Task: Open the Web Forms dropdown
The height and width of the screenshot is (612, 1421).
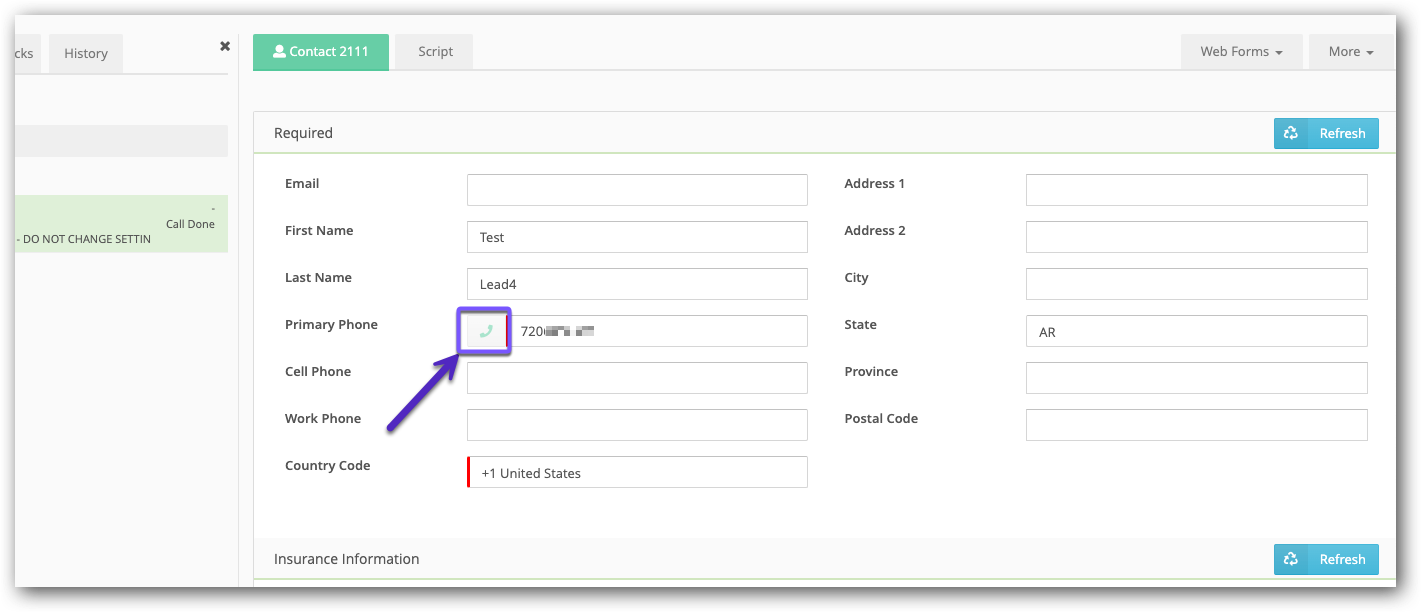Action: [1241, 51]
